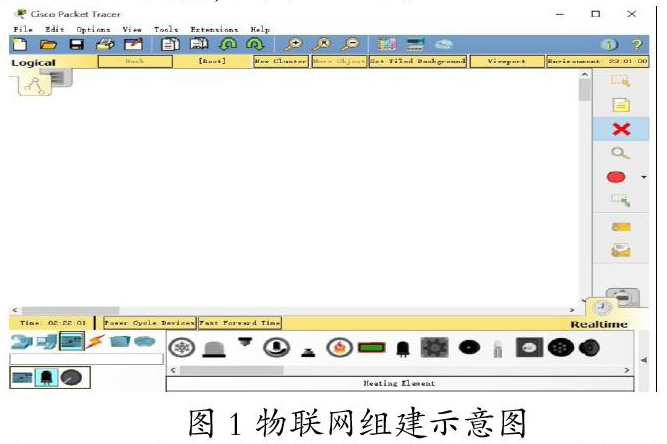Image resolution: width=667 pixels, height=444 pixels.
Task: Save with the floppy disk icon
Action: coord(77,44)
